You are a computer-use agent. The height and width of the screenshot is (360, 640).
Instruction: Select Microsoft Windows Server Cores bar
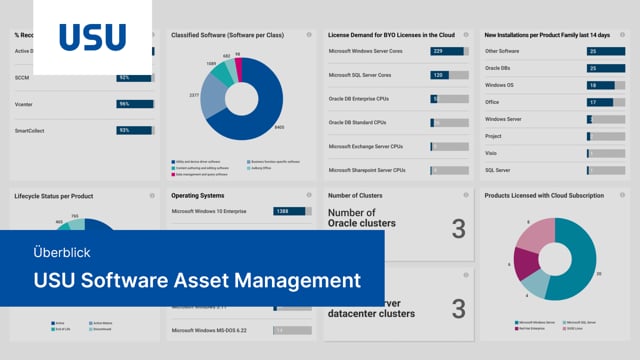click(449, 51)
